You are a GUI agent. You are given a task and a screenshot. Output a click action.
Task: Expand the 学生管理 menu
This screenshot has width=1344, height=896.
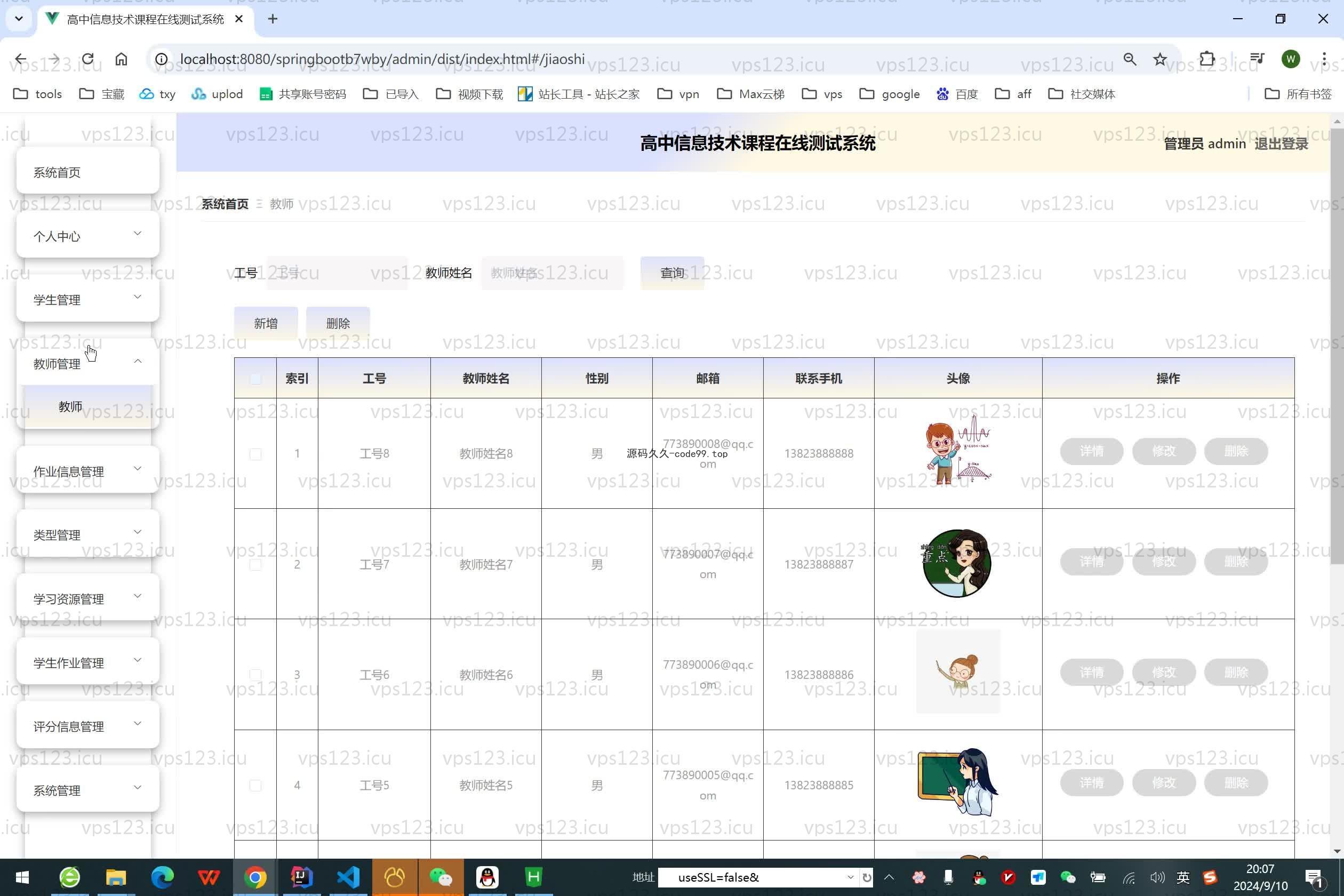click(87, 299)
